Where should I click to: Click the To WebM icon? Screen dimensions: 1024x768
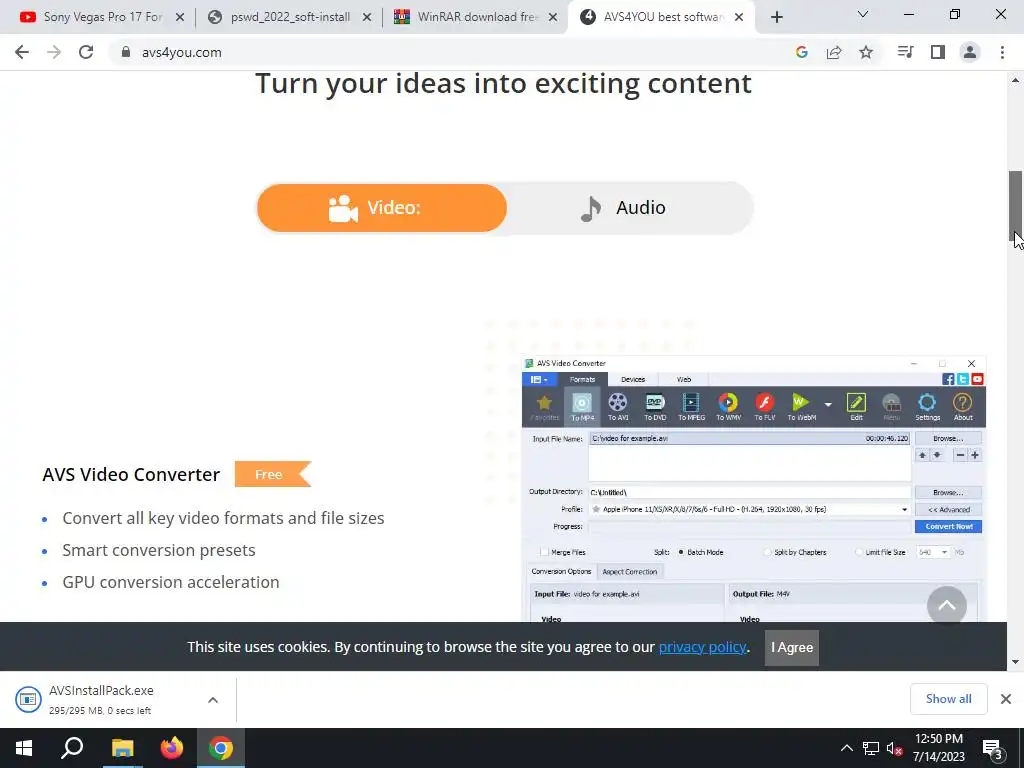coord(801,407)
